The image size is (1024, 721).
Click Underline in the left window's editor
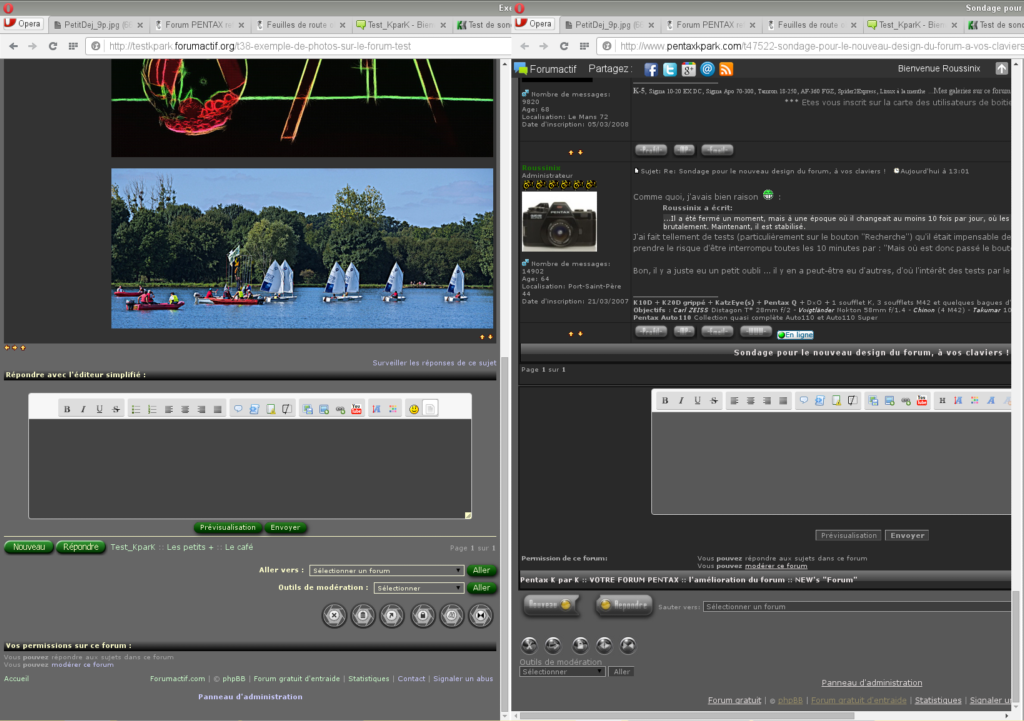point(99,409)
